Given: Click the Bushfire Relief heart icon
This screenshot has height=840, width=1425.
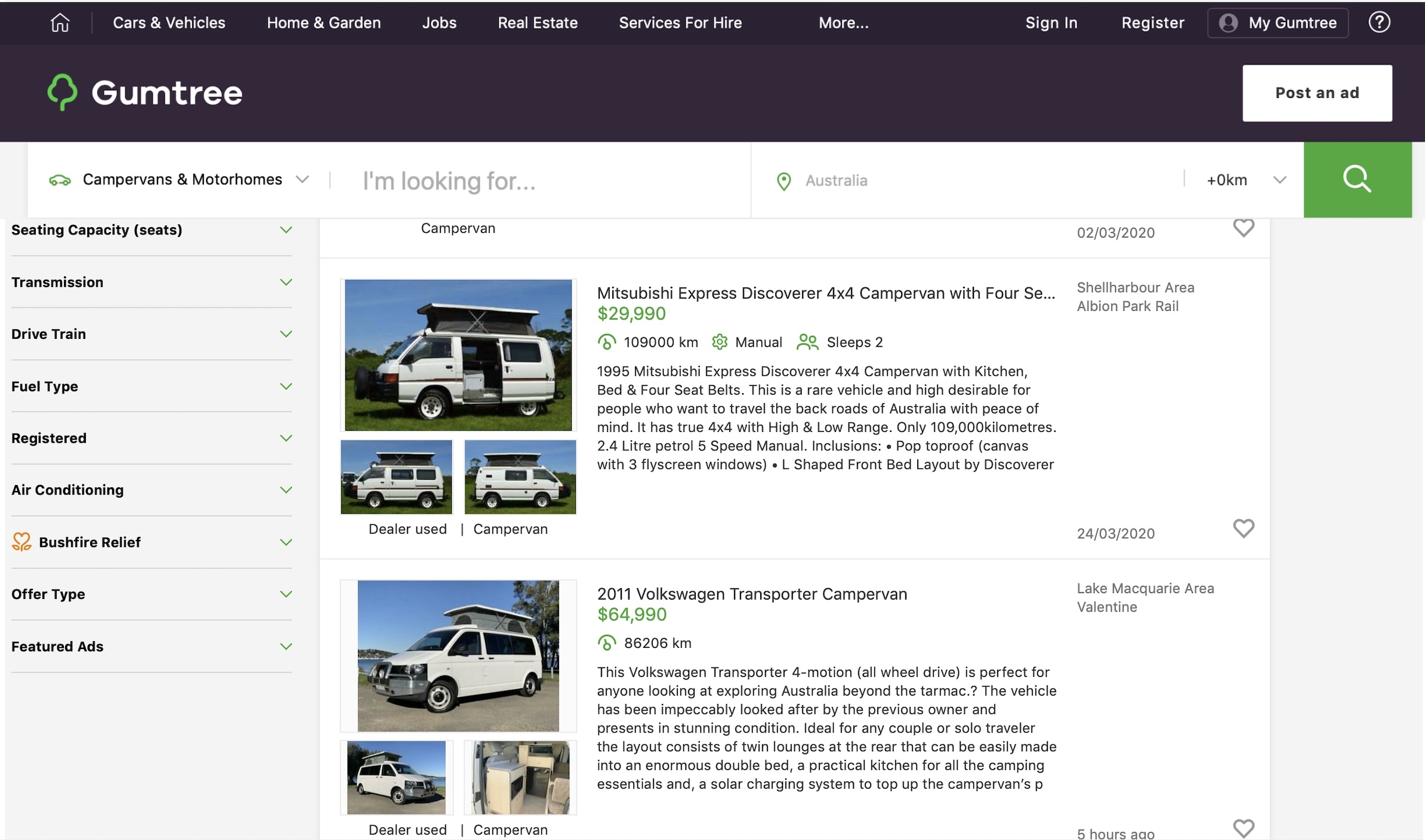Looking at the screenshot, I should pos(22,542).
